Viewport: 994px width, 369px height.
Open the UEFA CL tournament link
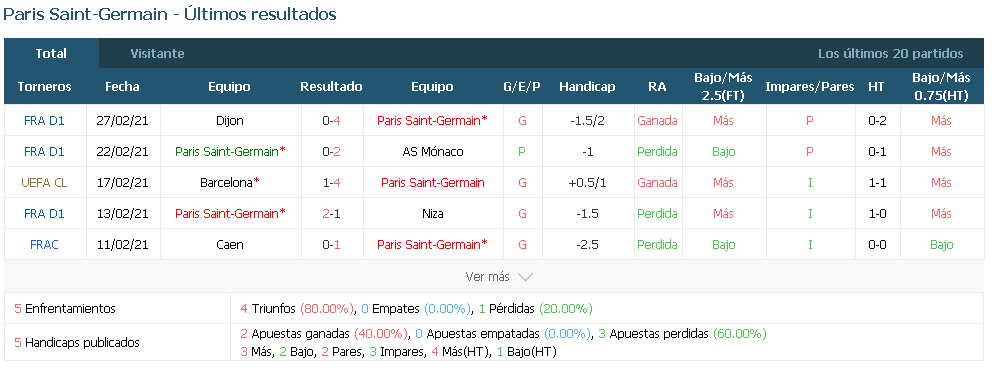tap(44, 183)
